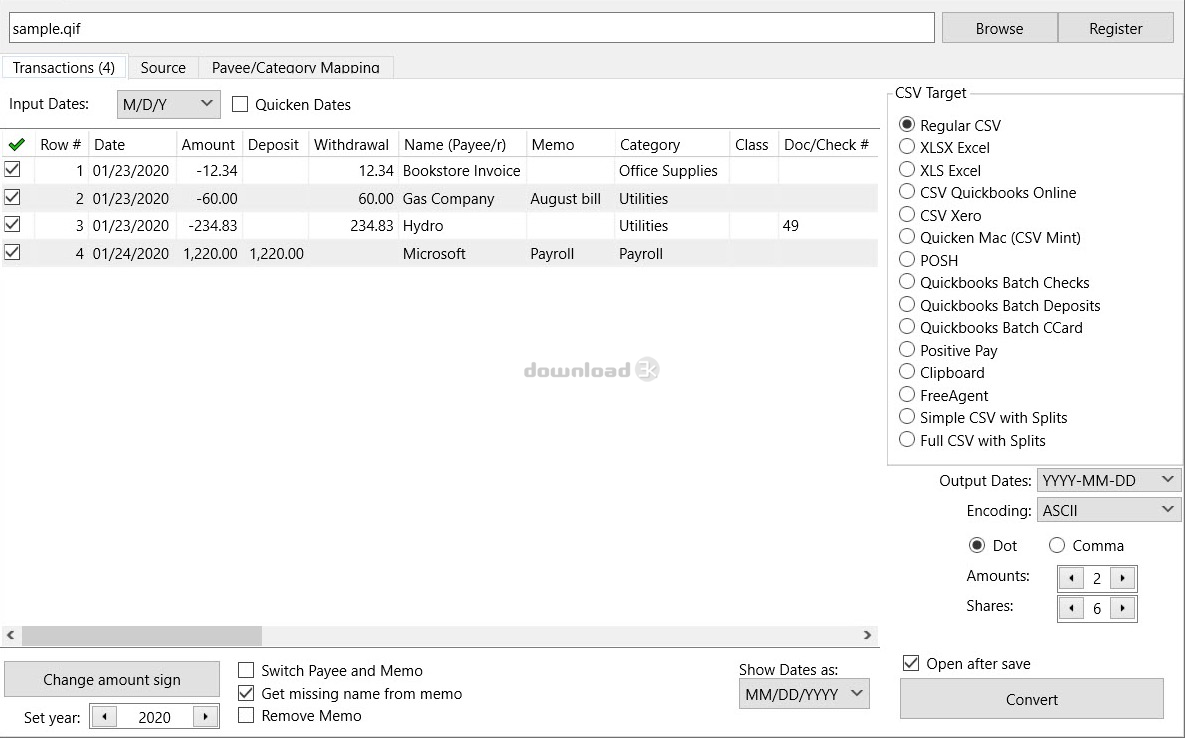
Task: Select XLSX Excel as CSV target
Action: tap(907, 147)
